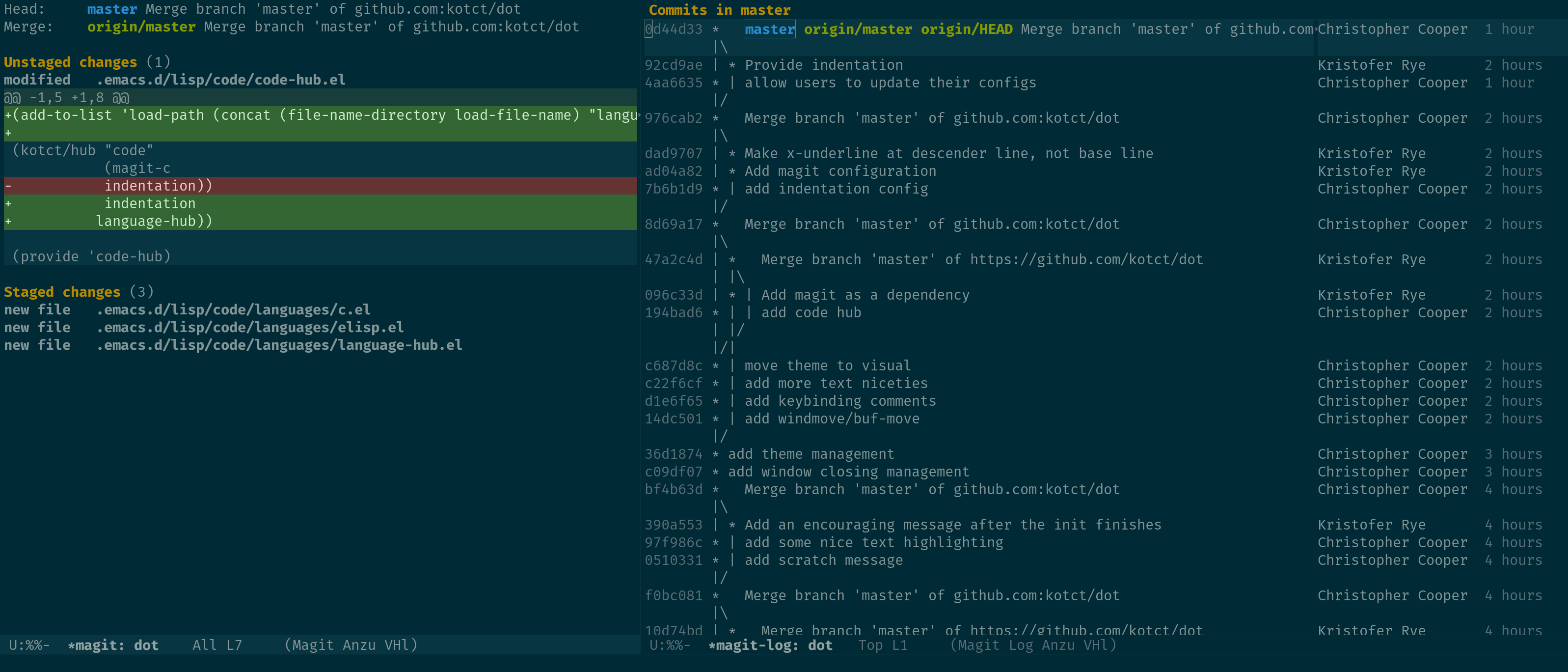This screenshot has width=1568, height=672.
Task: Select origin/master ref in the log header line
Action: (858, 29)
